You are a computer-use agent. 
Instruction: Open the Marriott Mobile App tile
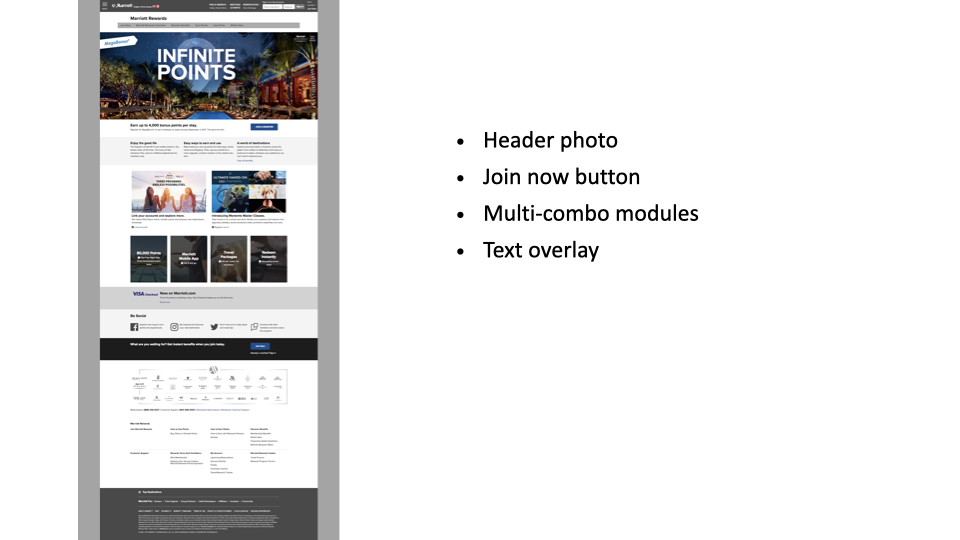(189, 259)
